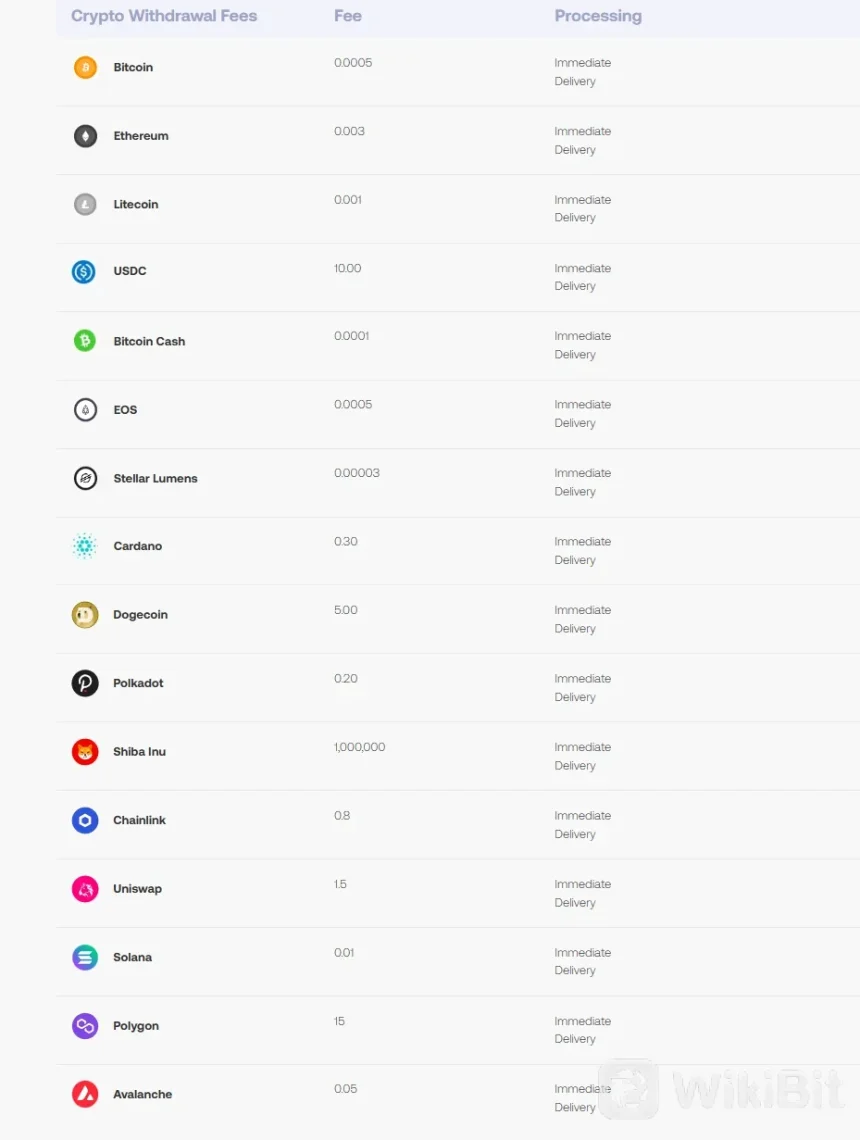Click the Bitcoin coin icon
This screenshot has width=860, height=1140.
[85, 68]
